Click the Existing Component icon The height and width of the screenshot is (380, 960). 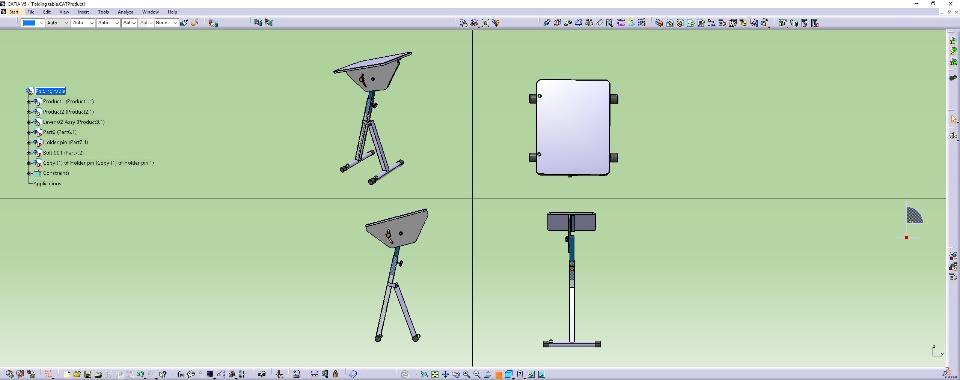690,23
